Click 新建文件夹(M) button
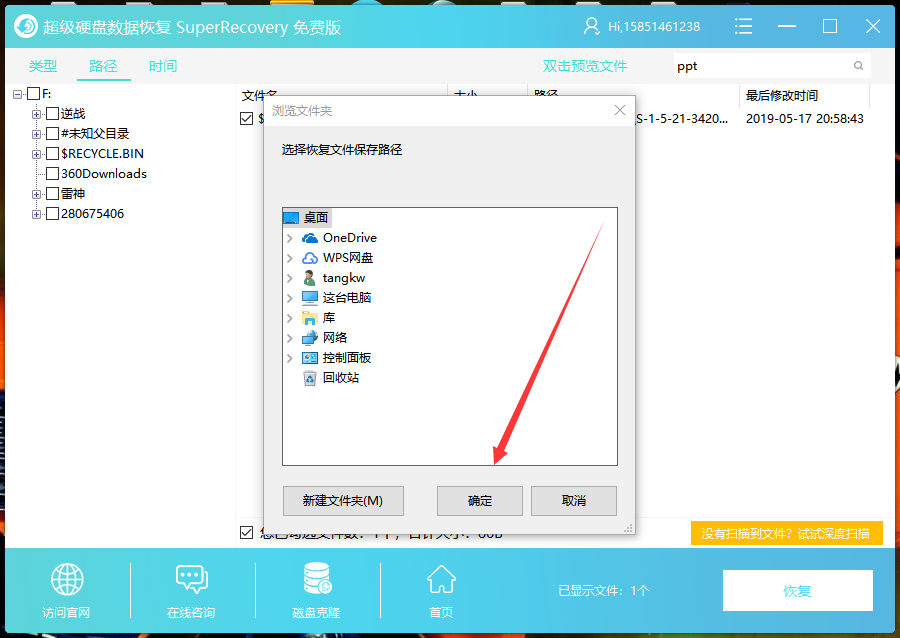Screen dimensions: 900x638 [x=343, y=501]
